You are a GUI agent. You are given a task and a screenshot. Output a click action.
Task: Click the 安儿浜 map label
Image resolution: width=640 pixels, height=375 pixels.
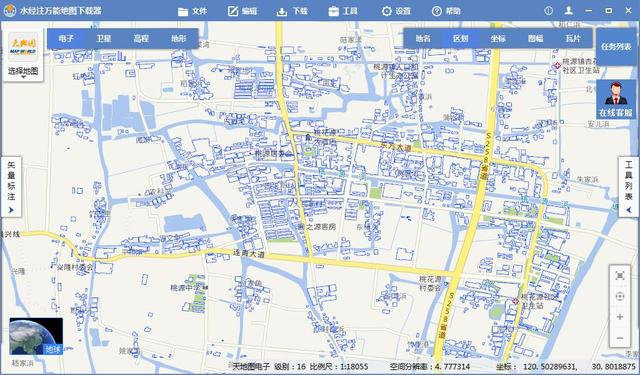tap(598, 124)
